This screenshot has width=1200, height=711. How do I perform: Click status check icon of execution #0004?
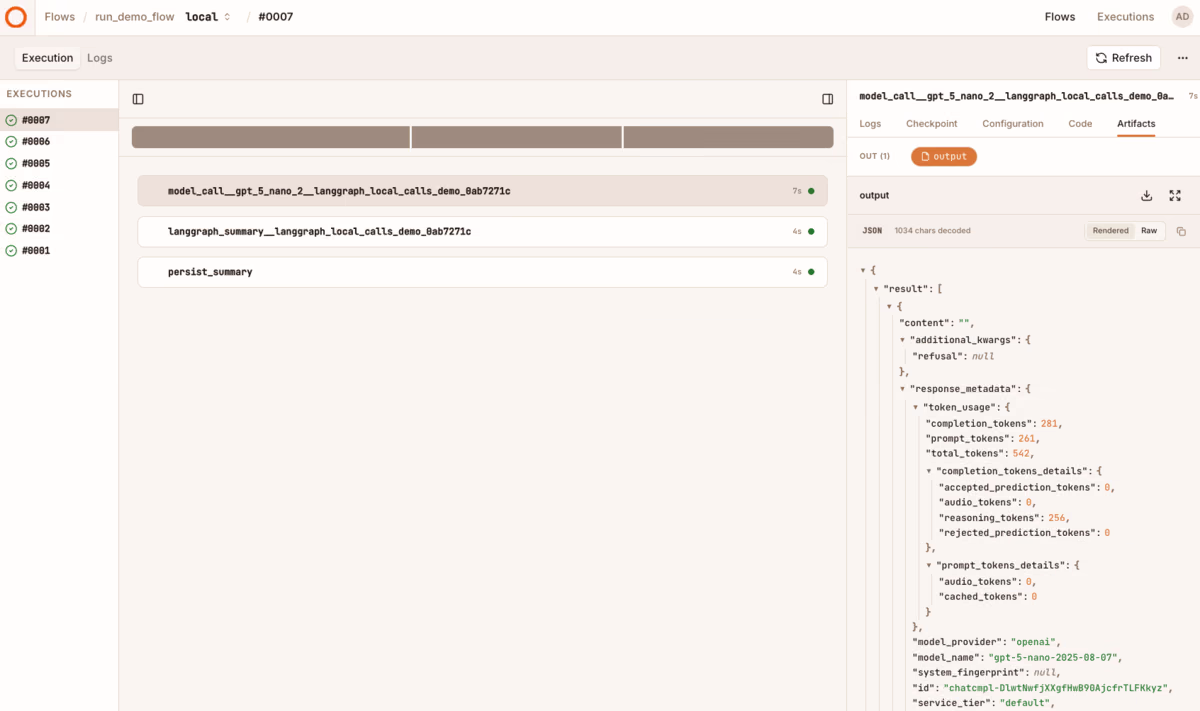click(x=11, y=186)
